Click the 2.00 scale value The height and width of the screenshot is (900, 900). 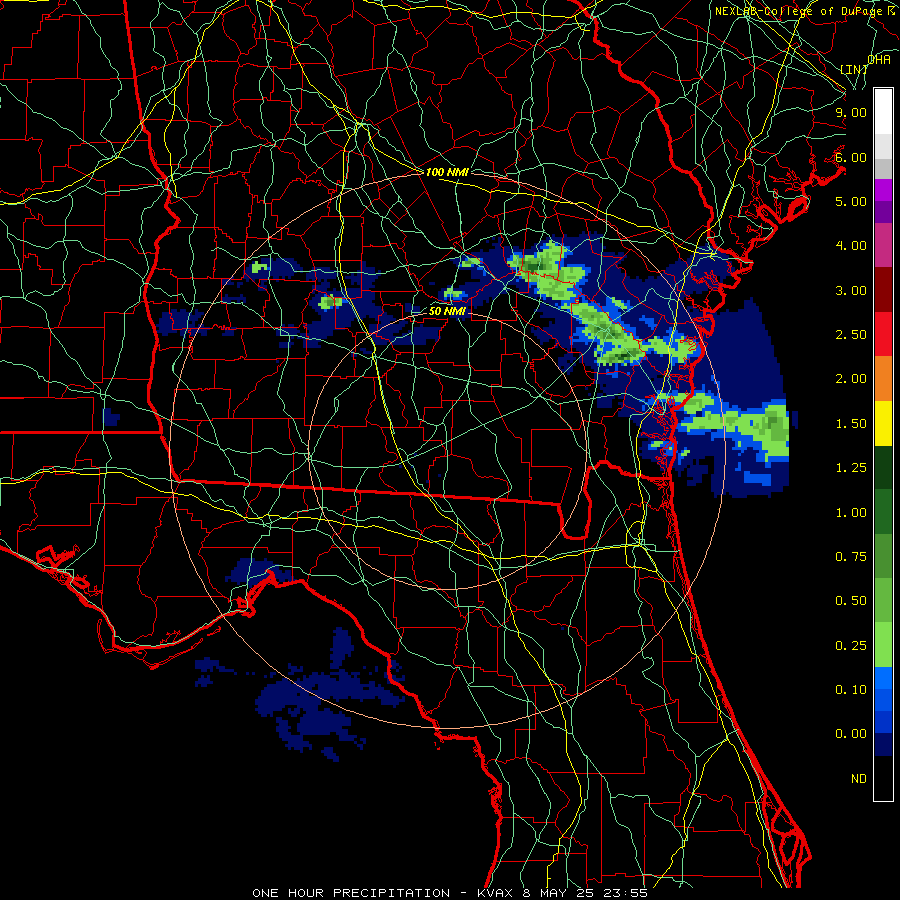[x=851, y=379]
